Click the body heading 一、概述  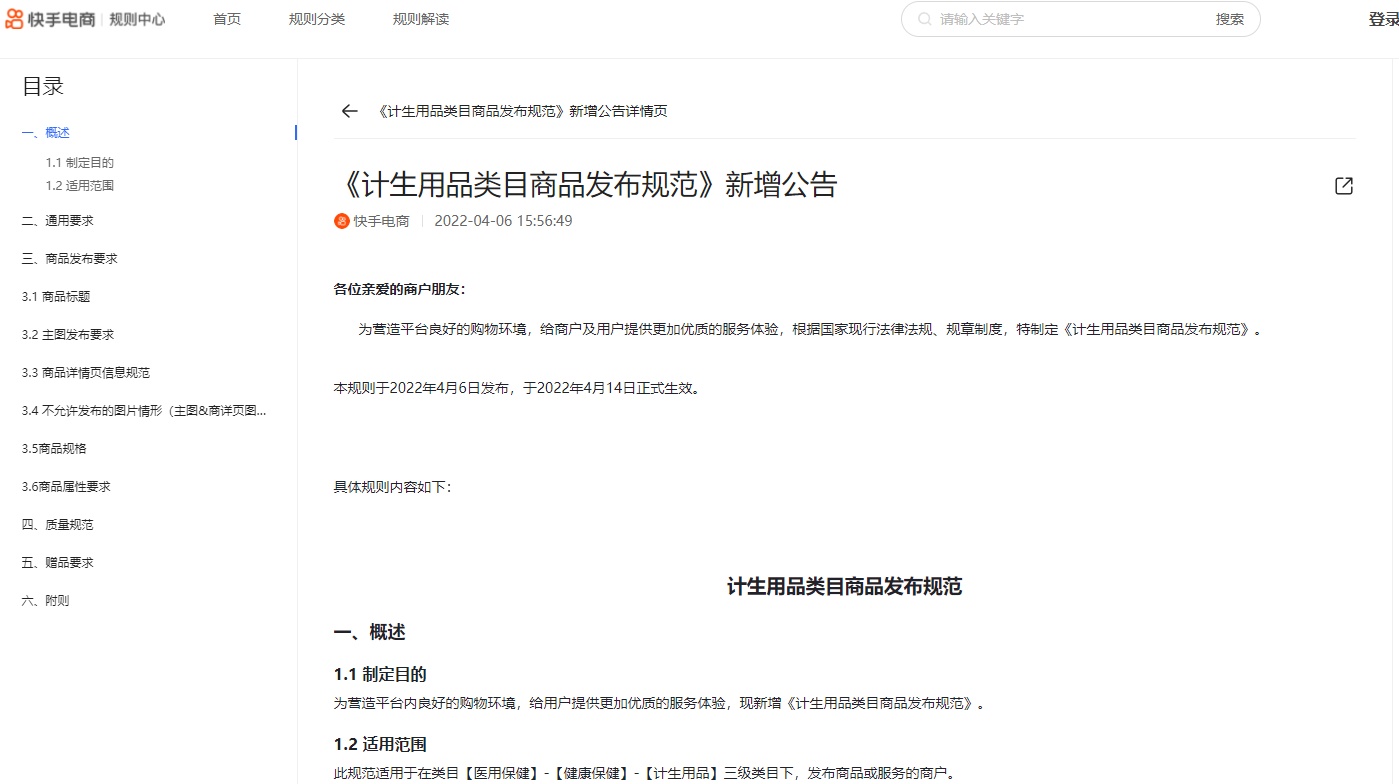tap(369, 632)
